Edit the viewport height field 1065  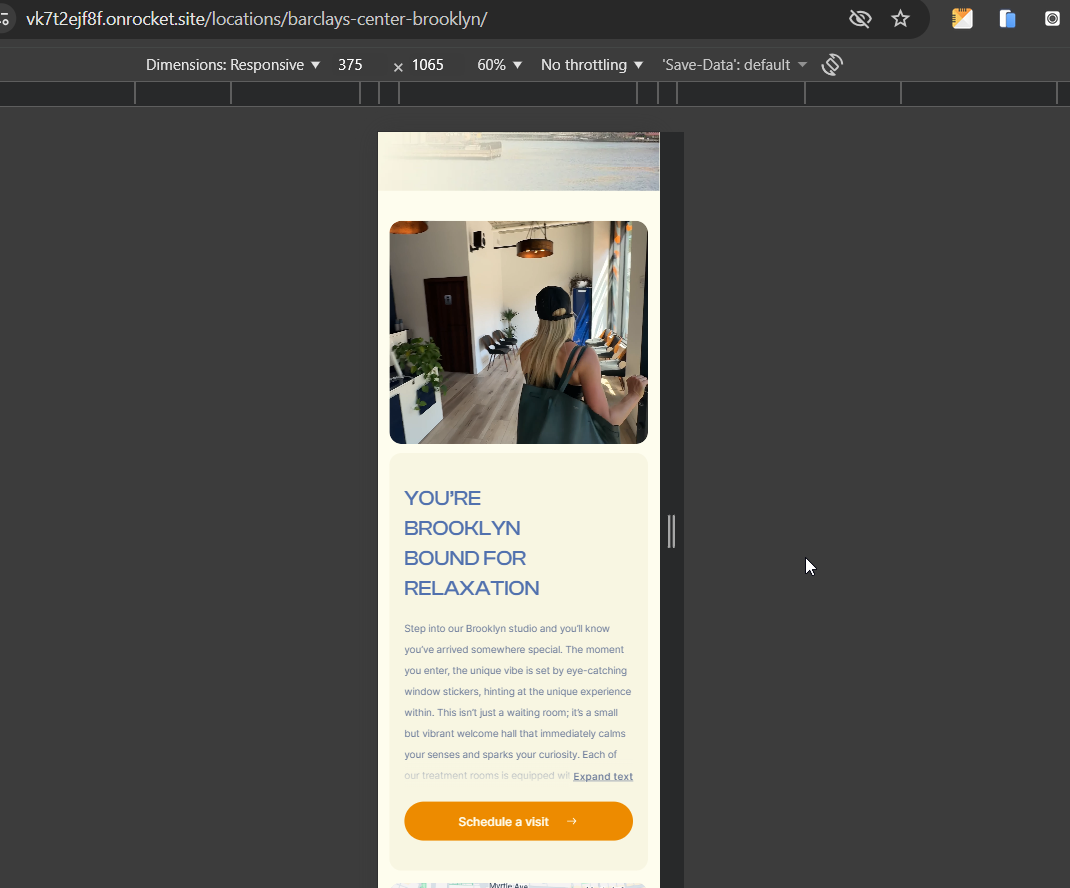429,65
